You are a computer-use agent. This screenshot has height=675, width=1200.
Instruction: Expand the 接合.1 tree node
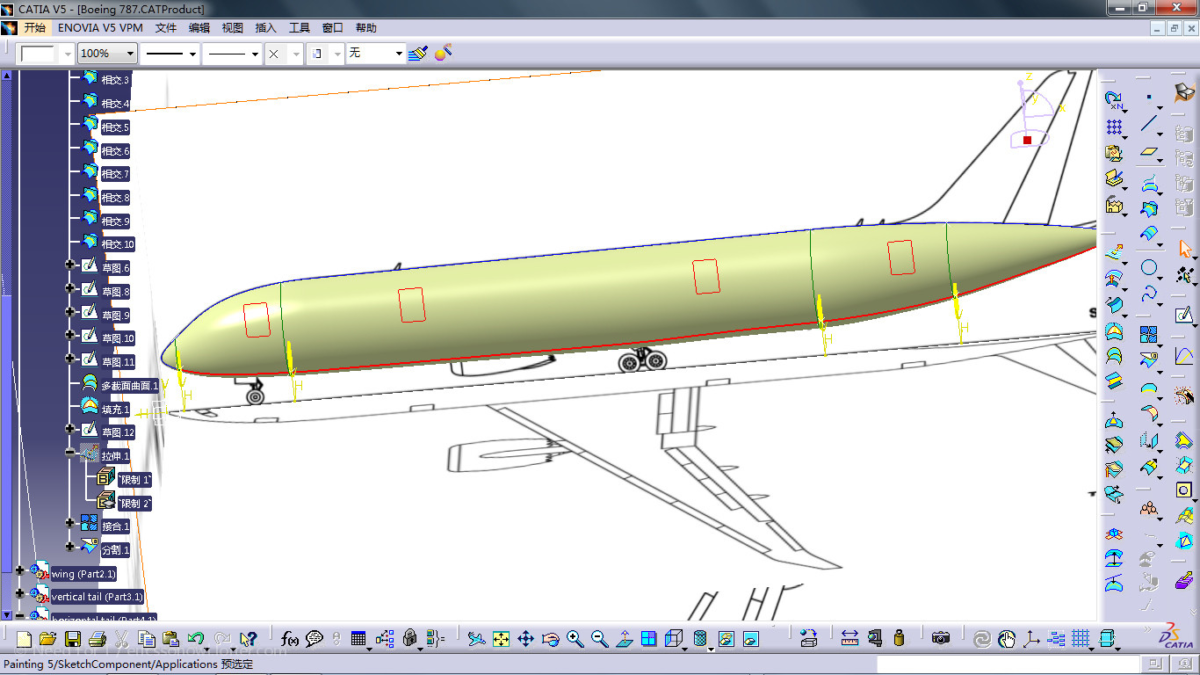click(70, 523)
